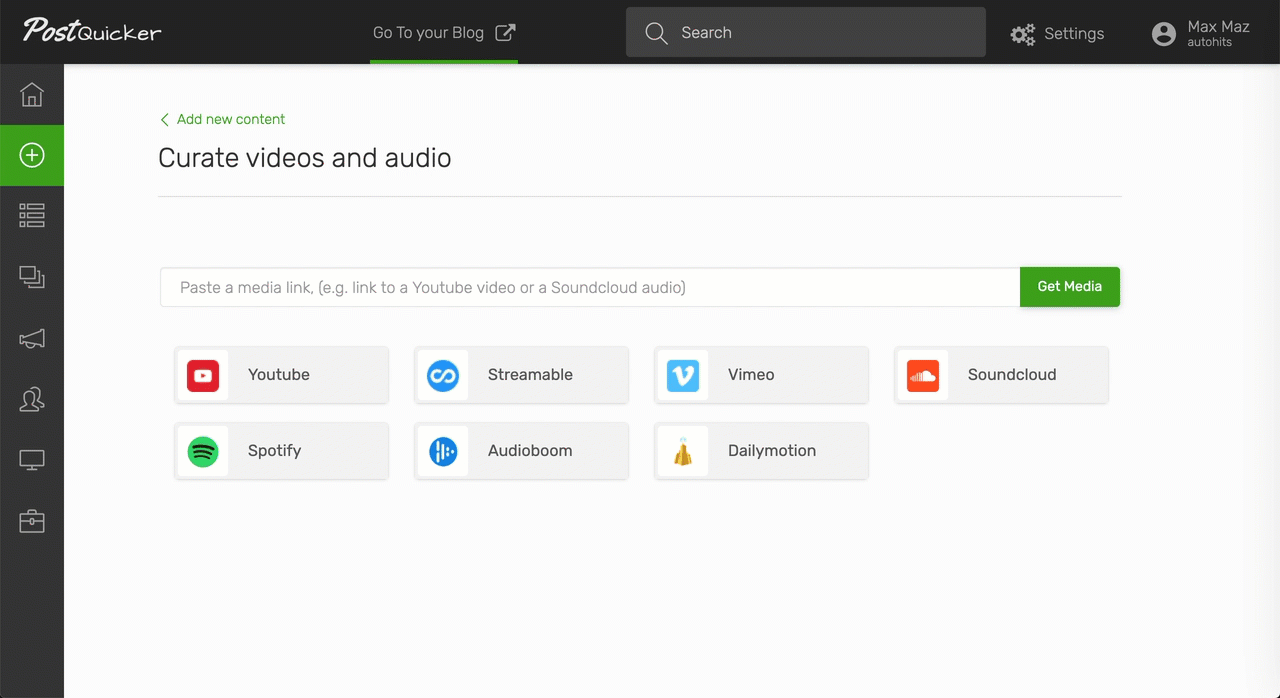Image resolution: width=1280 pixels, height=698 pixels.
Task: Choose the Vimeo source label
Action: coord(751,375)
